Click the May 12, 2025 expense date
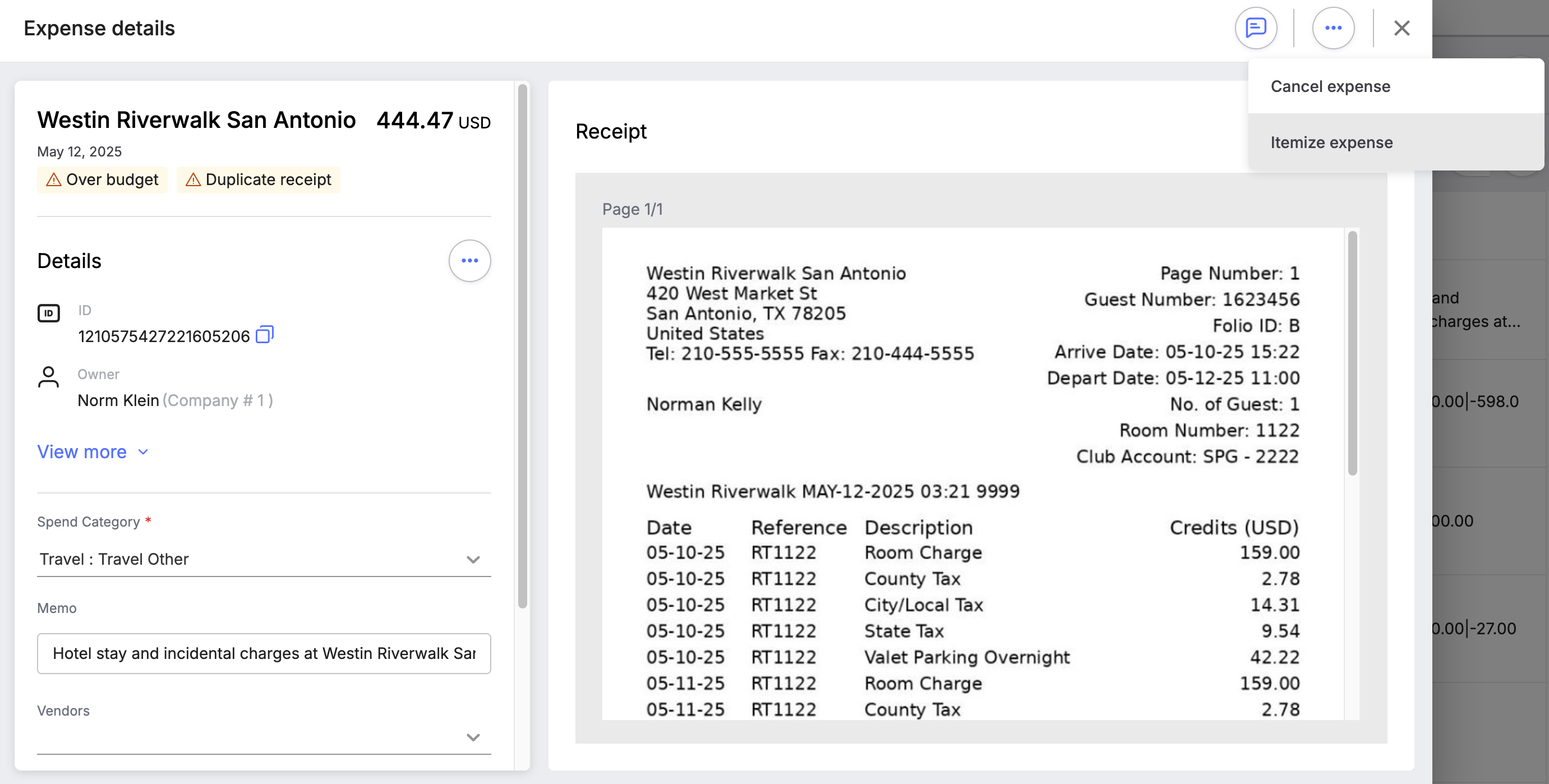 [80, 151]
